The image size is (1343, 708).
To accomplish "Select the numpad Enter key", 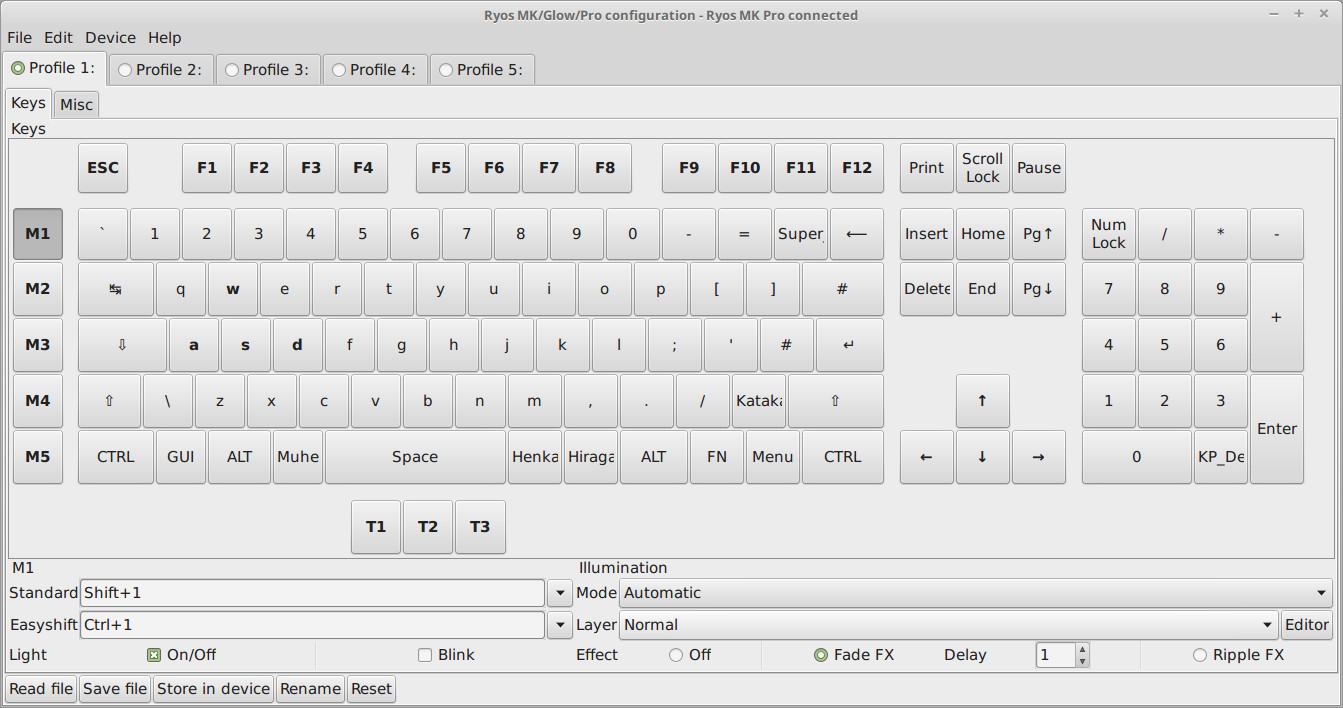I will click(x=1277, y=429).
